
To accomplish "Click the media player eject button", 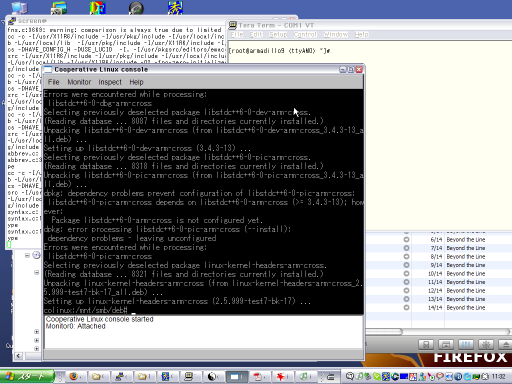I will 505,345.
